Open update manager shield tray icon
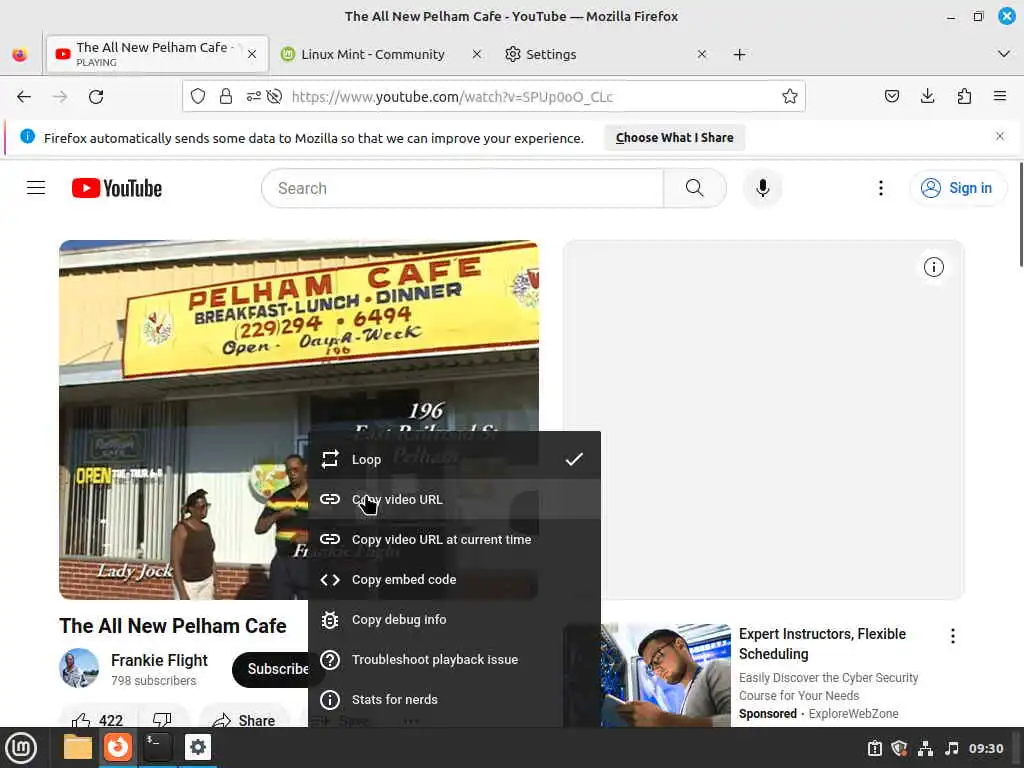The height and width of the screenshot is (768, 1024). [x=899, y=748]
